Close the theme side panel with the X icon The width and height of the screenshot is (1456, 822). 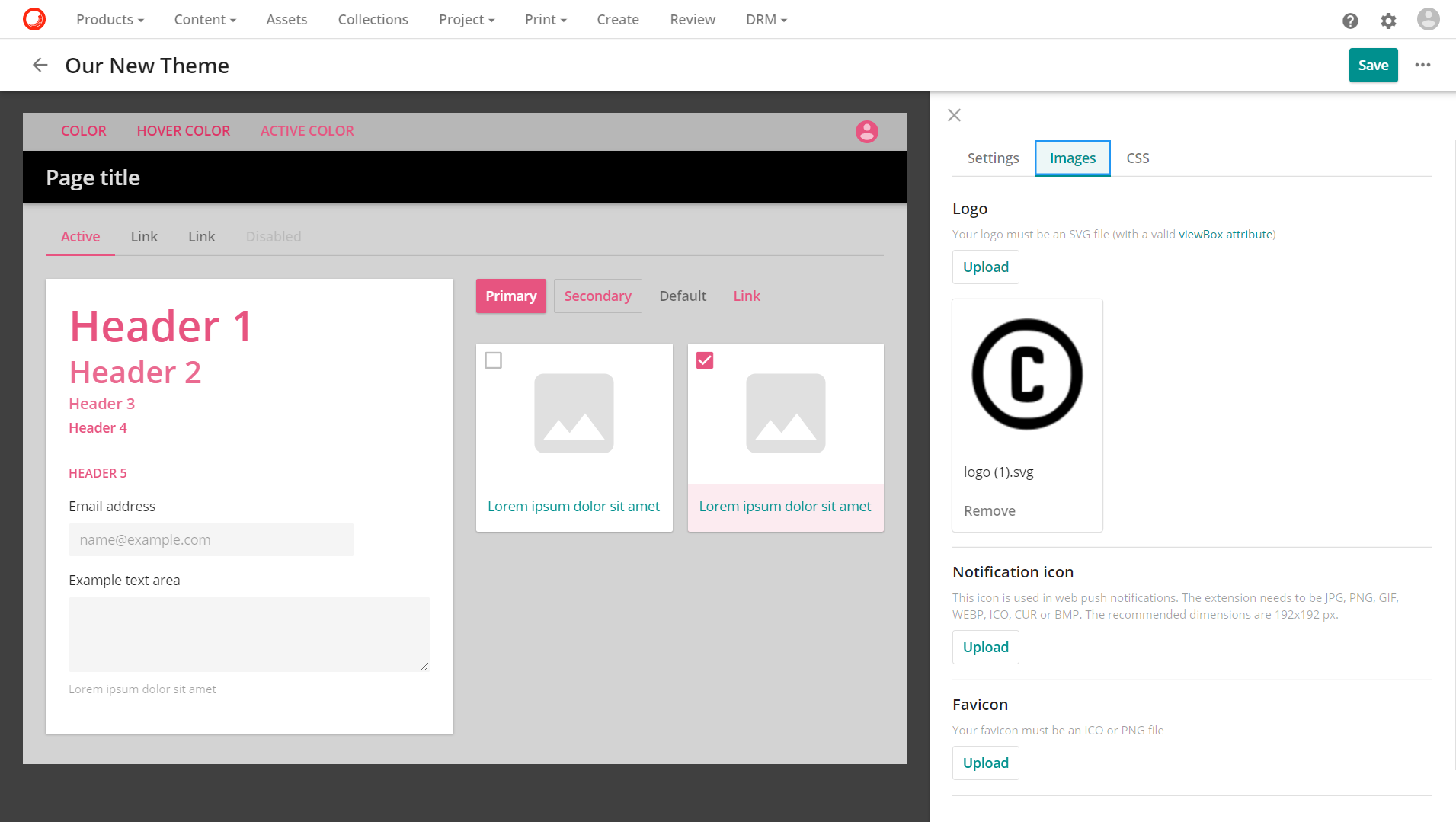point(953,115)
